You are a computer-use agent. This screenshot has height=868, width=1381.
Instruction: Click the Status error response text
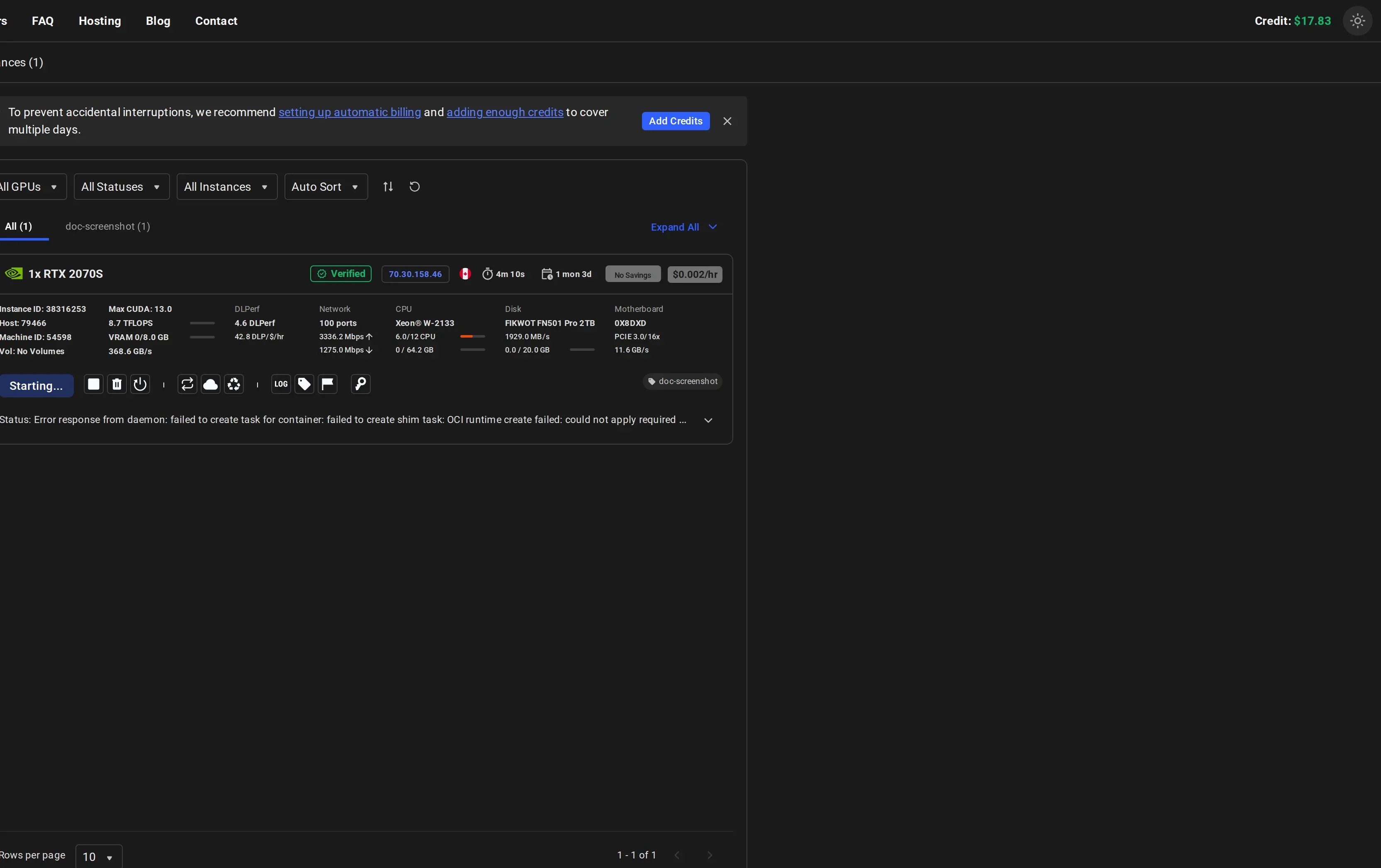343,420
